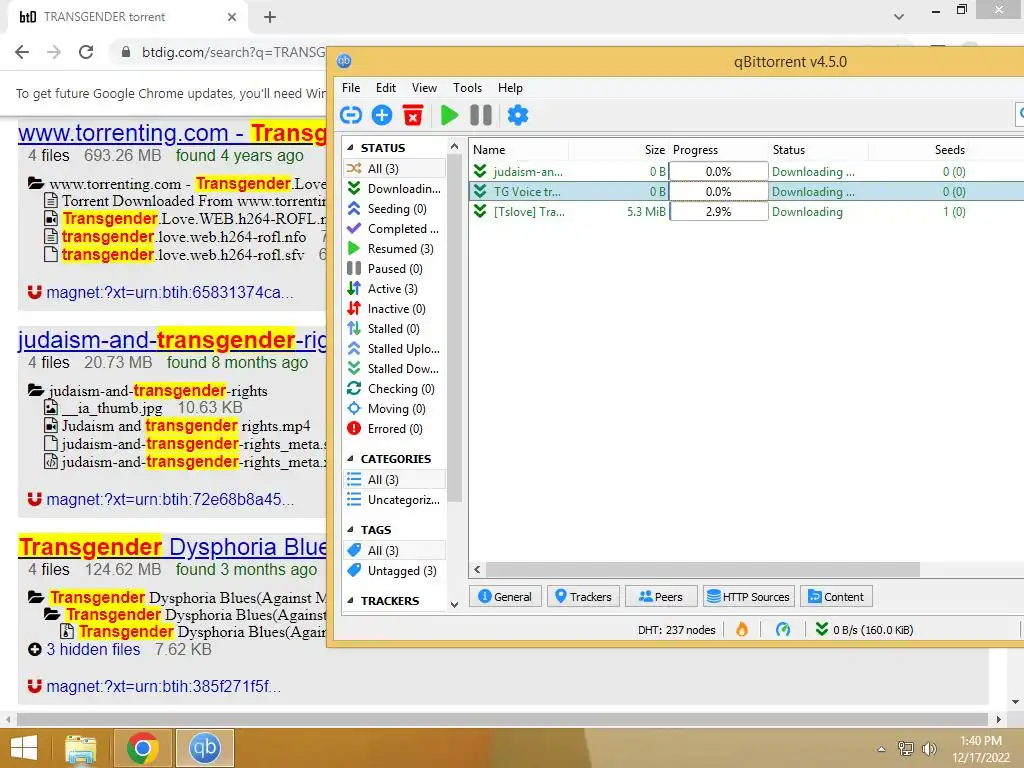Screen dimensions: 1024x768
Task: Select the Downloading status filter
Action: coord(394,189)
